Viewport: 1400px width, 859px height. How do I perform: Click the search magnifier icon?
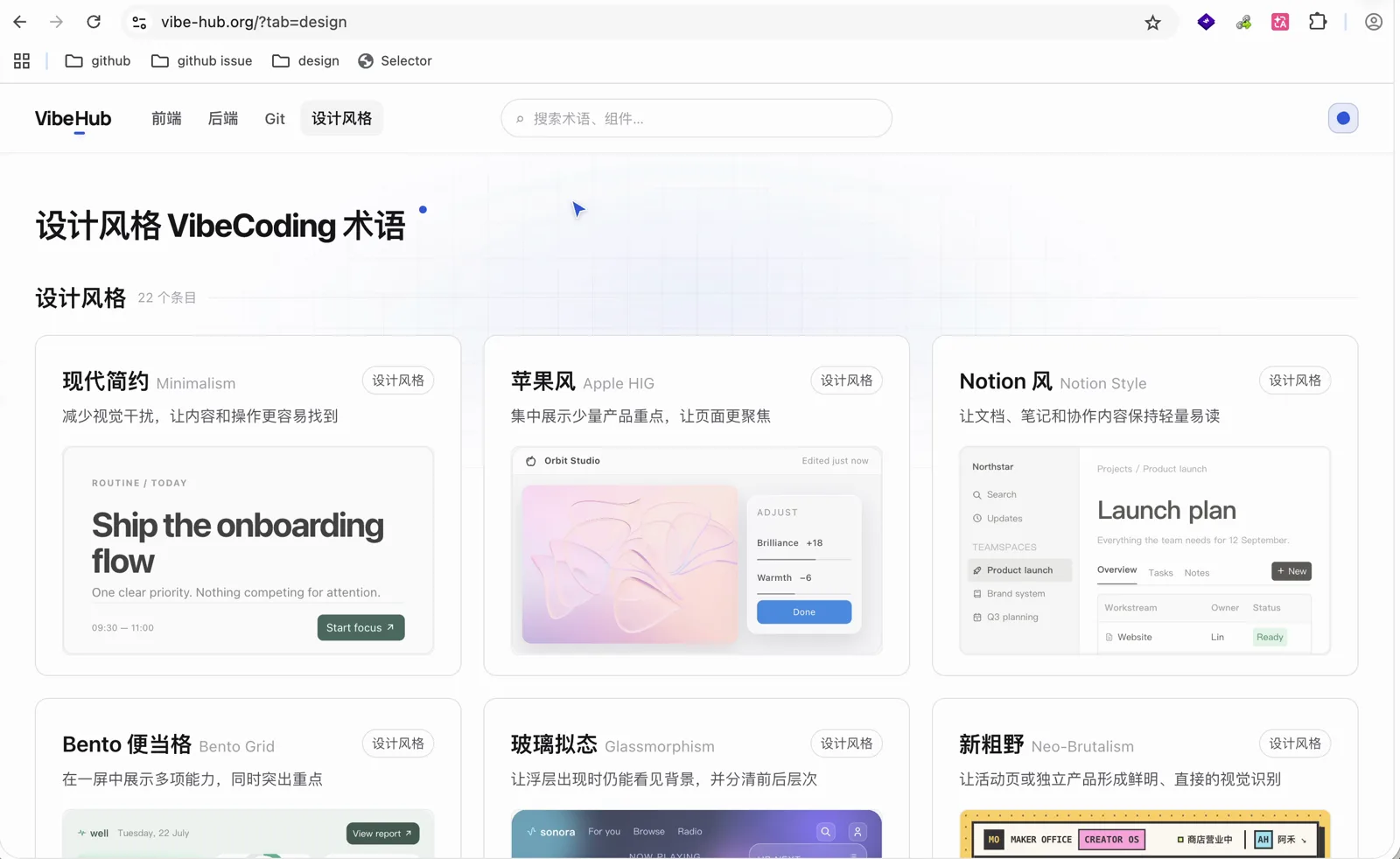tap(520, 119)
